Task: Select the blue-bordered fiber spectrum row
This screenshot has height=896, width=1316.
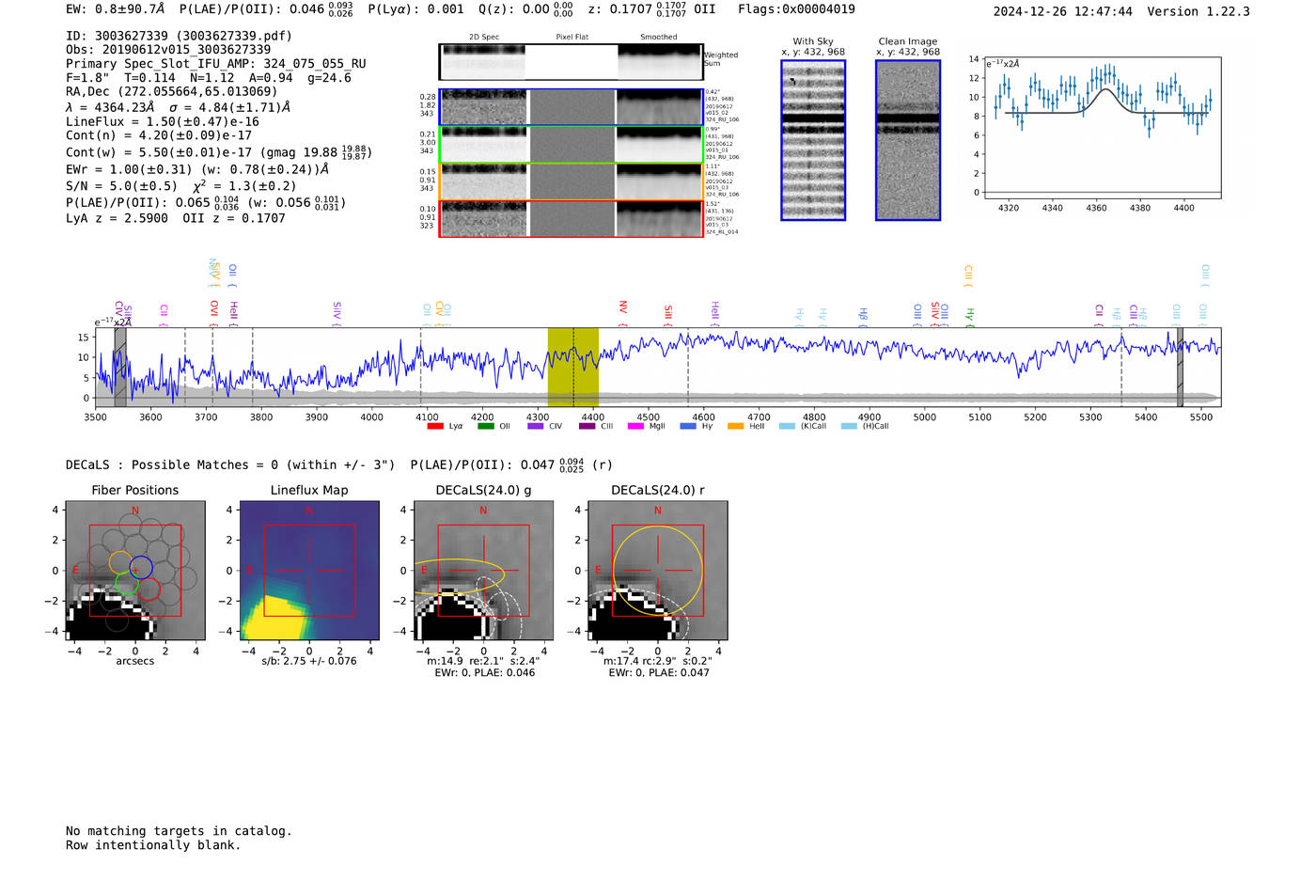Action: click(x=571, y=107)
